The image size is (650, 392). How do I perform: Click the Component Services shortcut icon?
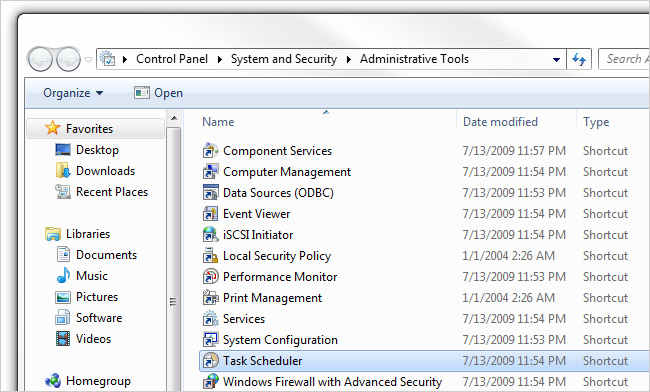pos(211,151)
